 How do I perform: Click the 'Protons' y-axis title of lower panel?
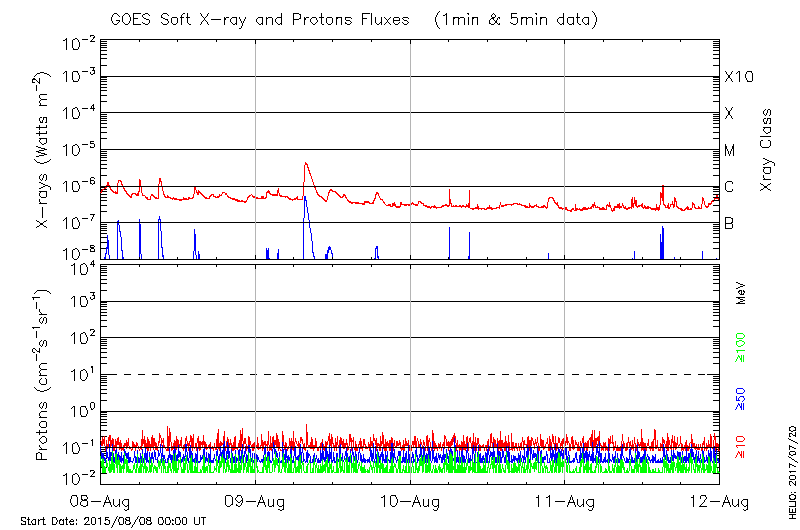pyautogui.click(x=44, y=376)
